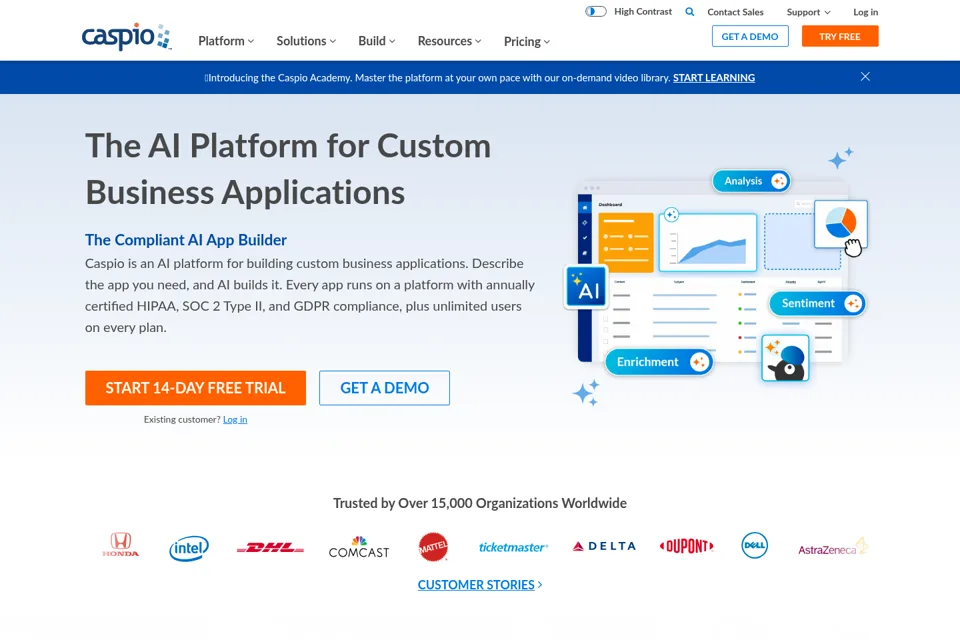Open CUSTOMER STORIES link
Screen dimensions: 960x640
479,585
